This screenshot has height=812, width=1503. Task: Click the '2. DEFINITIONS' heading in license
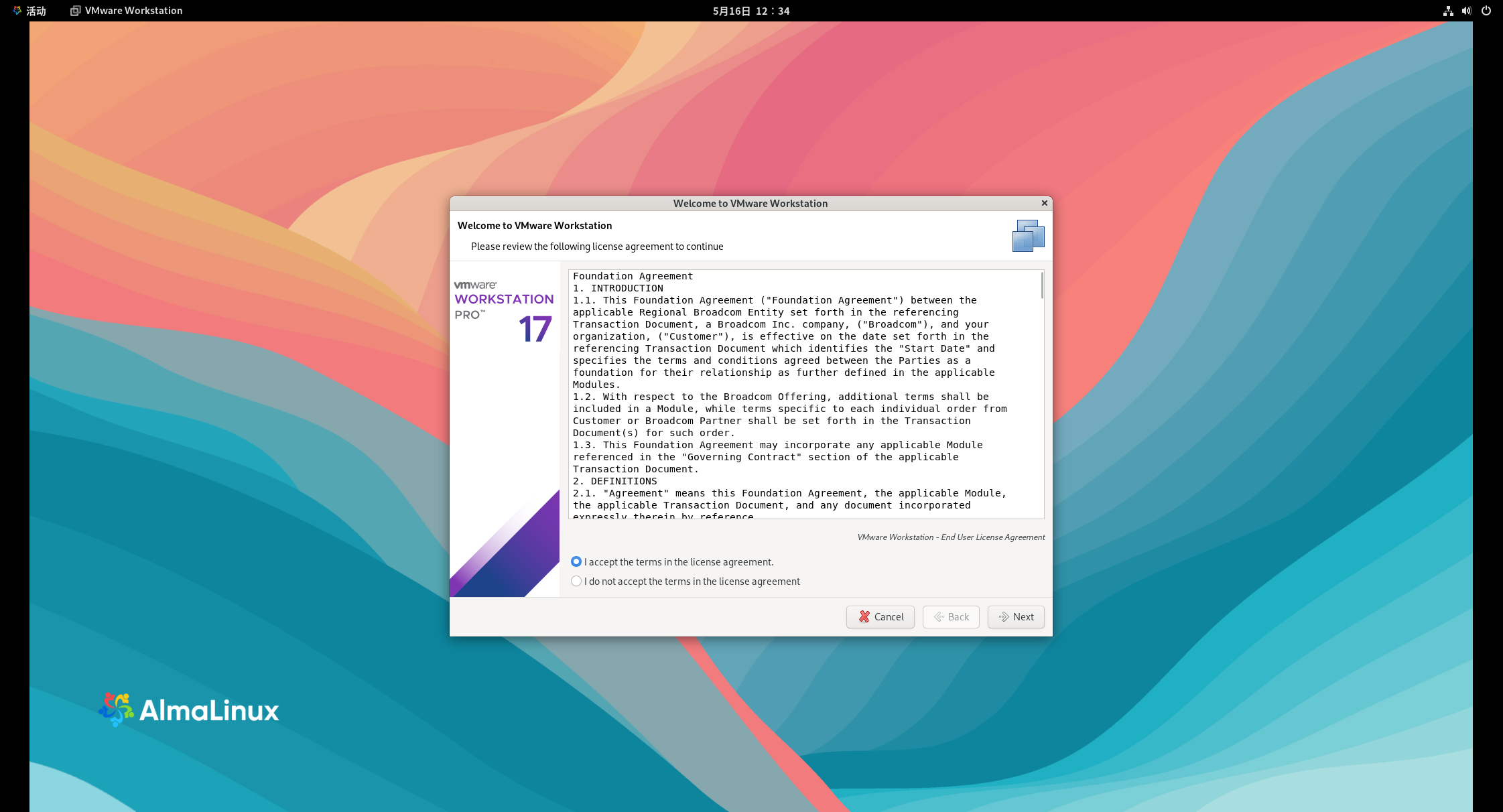(615, 481)
